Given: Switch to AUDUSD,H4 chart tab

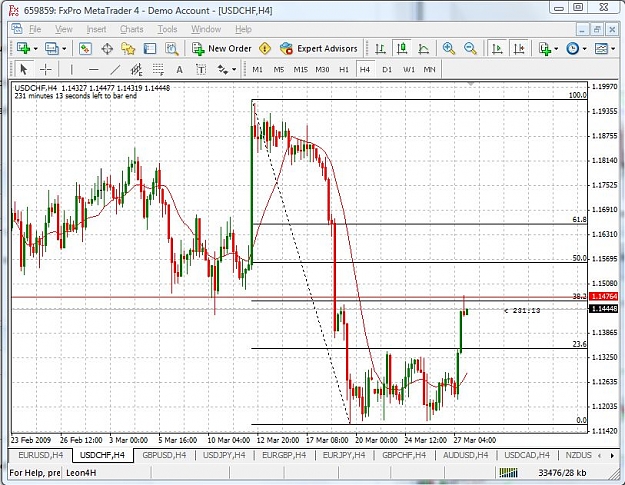Looking at the screenshot, I should point(465,455).
